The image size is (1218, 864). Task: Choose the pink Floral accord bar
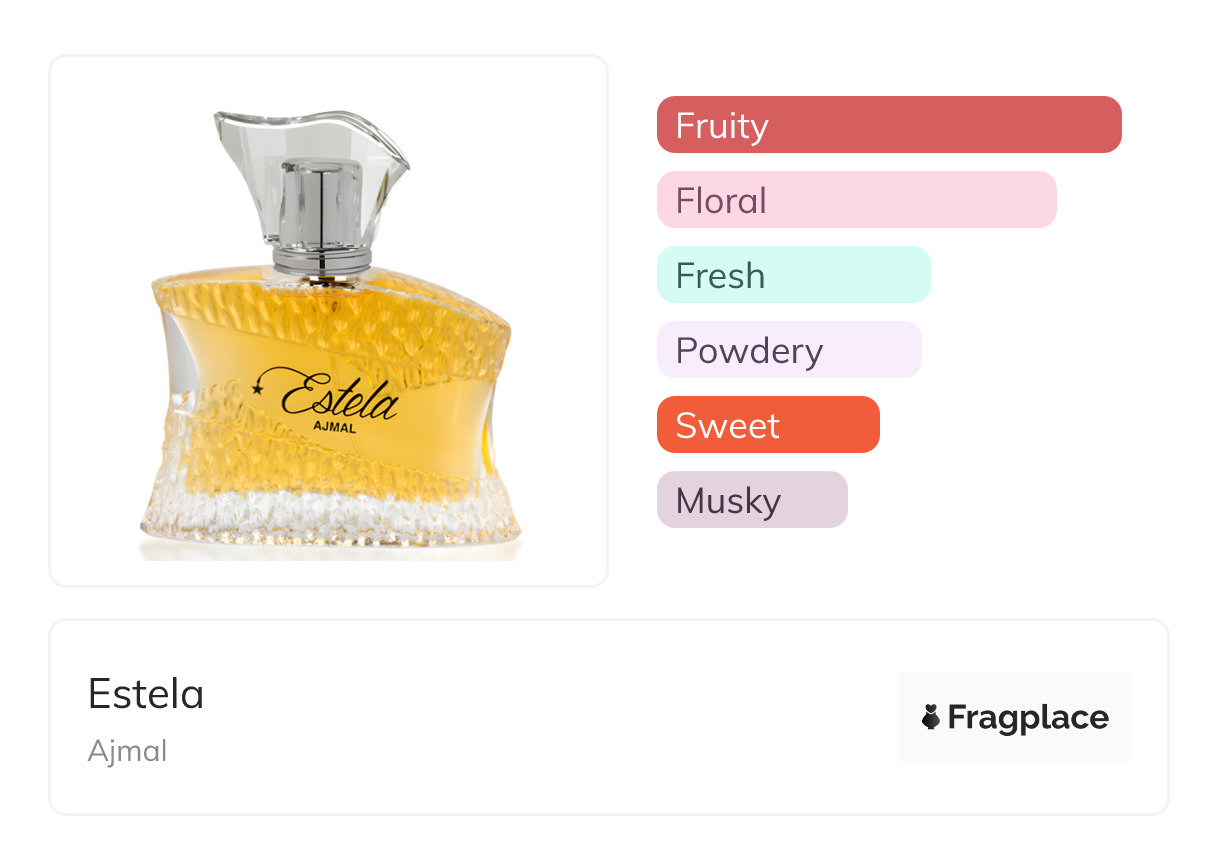(x=856, y=200)
